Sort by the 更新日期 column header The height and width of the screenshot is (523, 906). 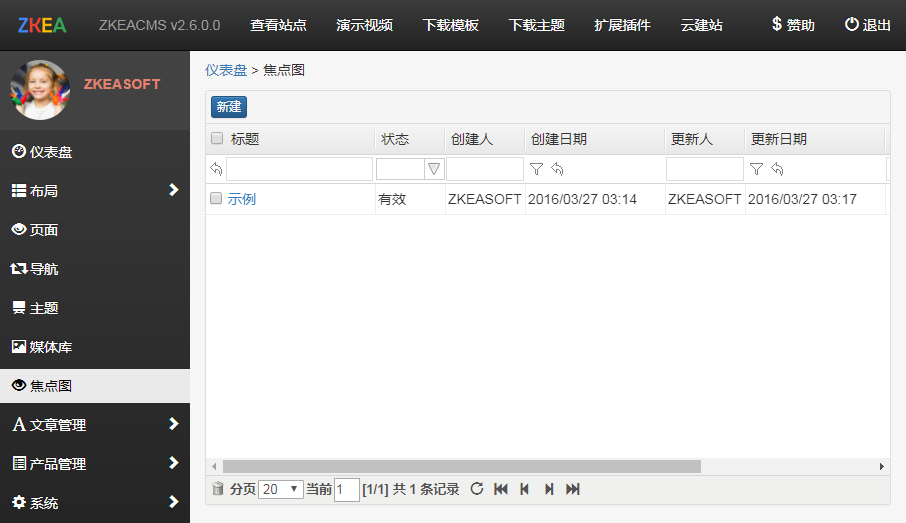pyautogui.click(x=778, y=139)
